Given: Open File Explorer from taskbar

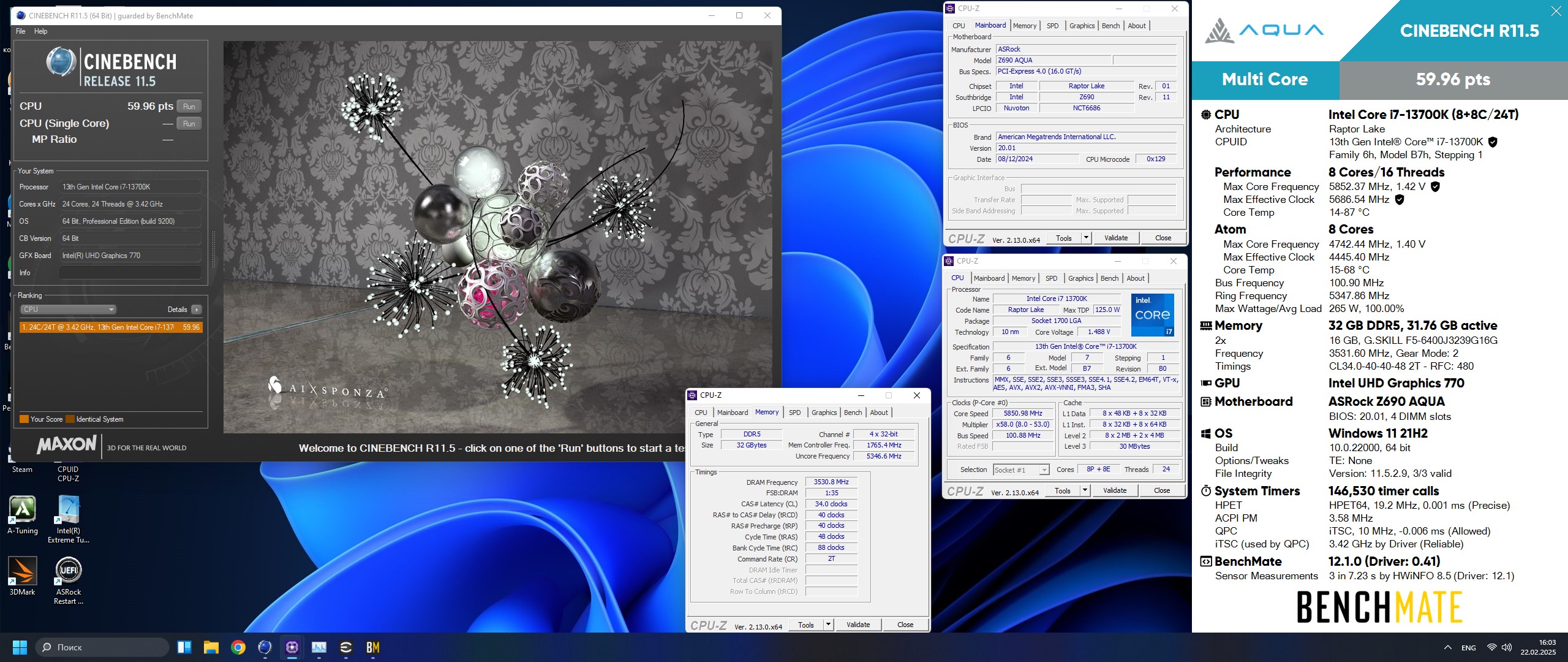Looking at the screenshot, I should pyautogui.click(x=211, y=647).
